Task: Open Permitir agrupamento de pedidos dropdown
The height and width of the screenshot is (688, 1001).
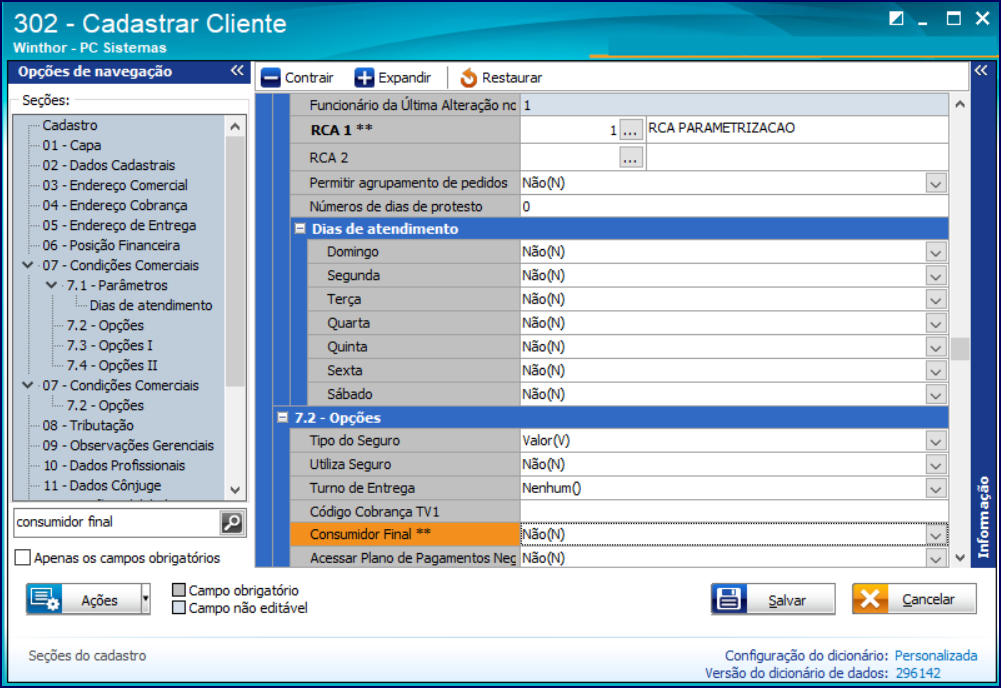Action: tap(936, 184)
